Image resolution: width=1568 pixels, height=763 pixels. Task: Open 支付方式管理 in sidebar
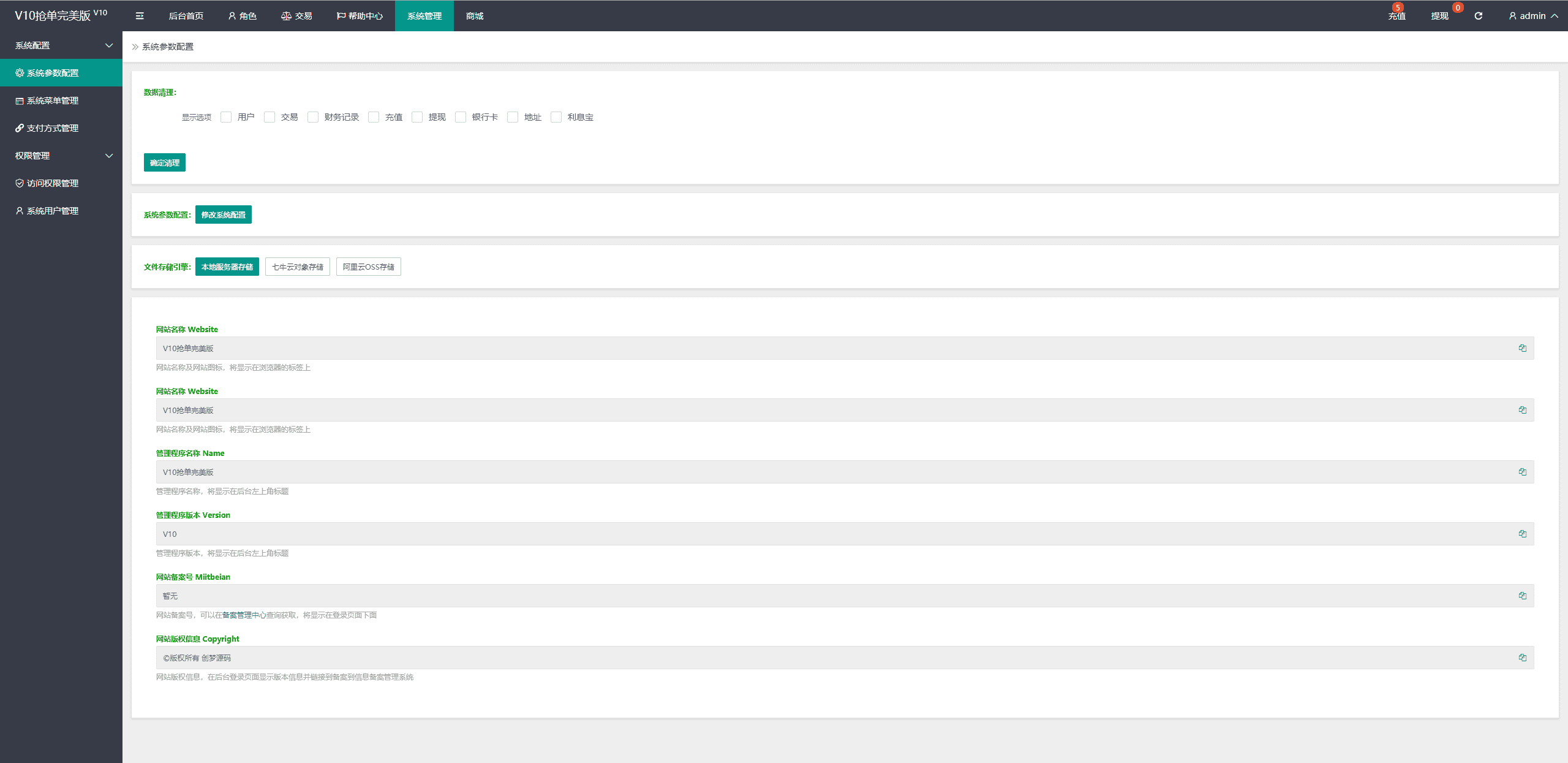click(x=53, y=128)
